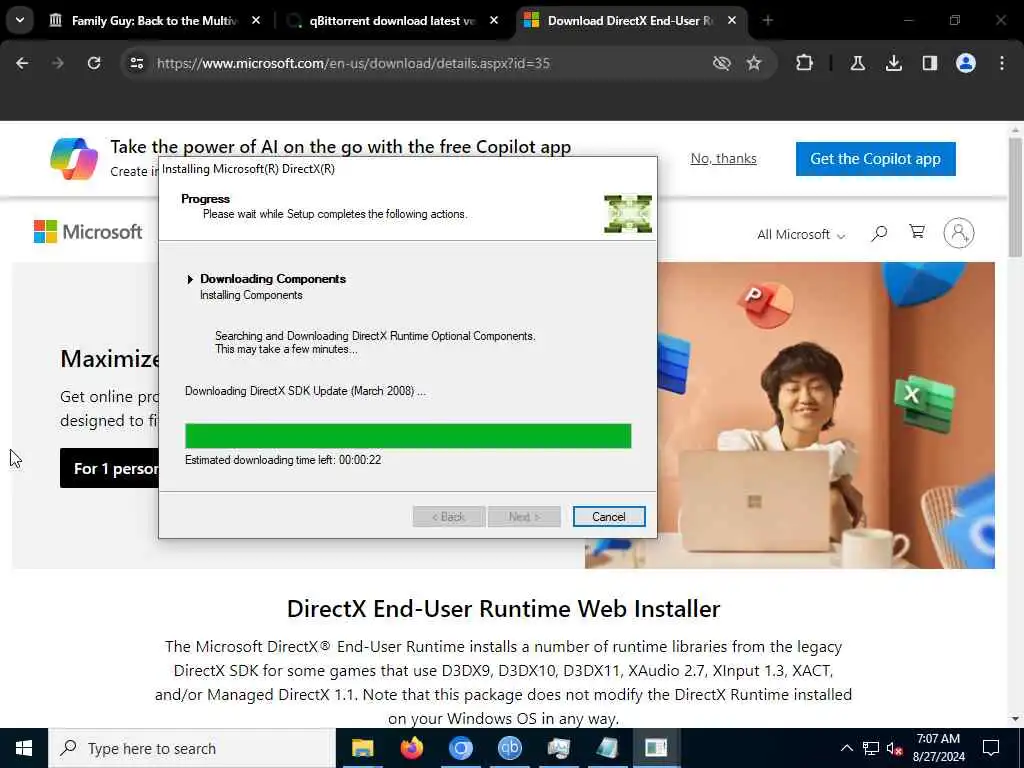The image size is (1024, 768).
Task: Bookmark this page with the star icon
Action: point(754,63)
